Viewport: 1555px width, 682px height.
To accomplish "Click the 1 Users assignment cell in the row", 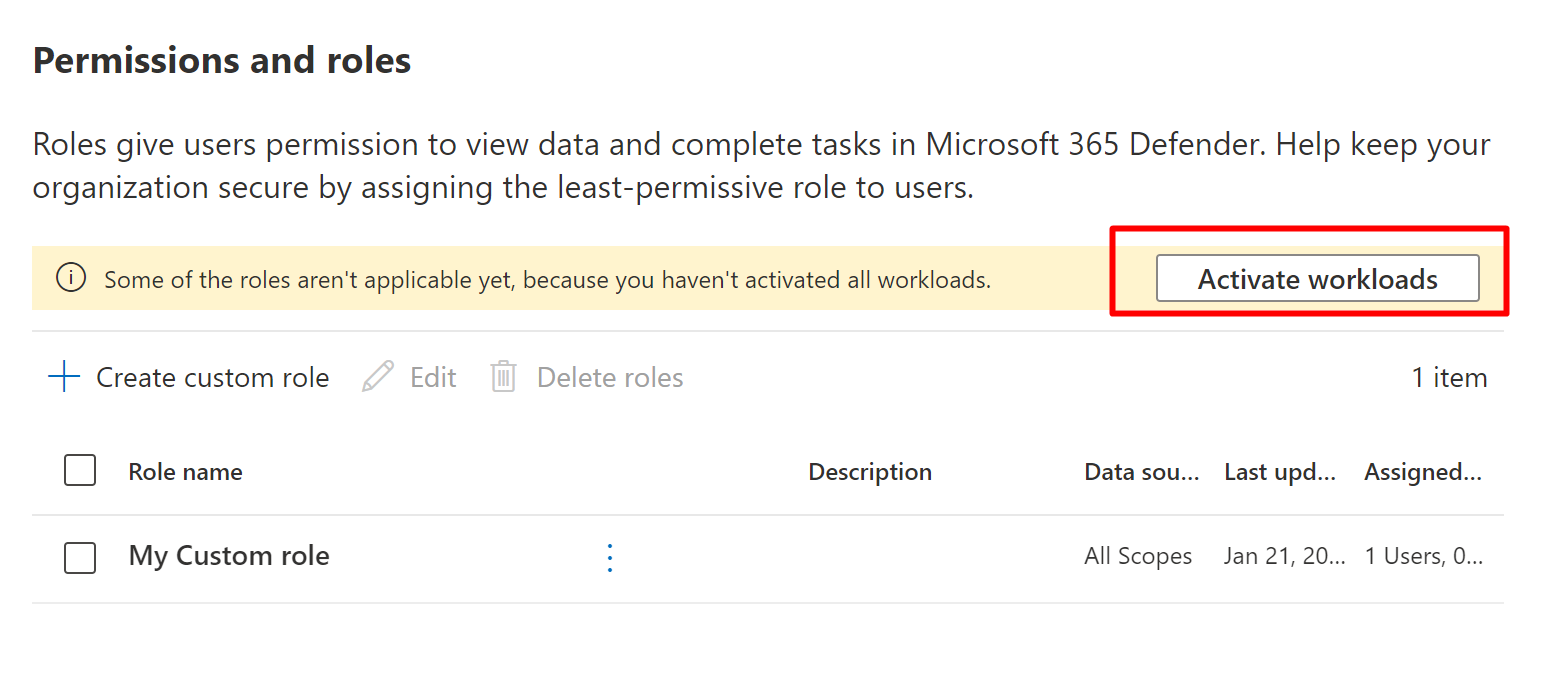I will coord(1423,556).
